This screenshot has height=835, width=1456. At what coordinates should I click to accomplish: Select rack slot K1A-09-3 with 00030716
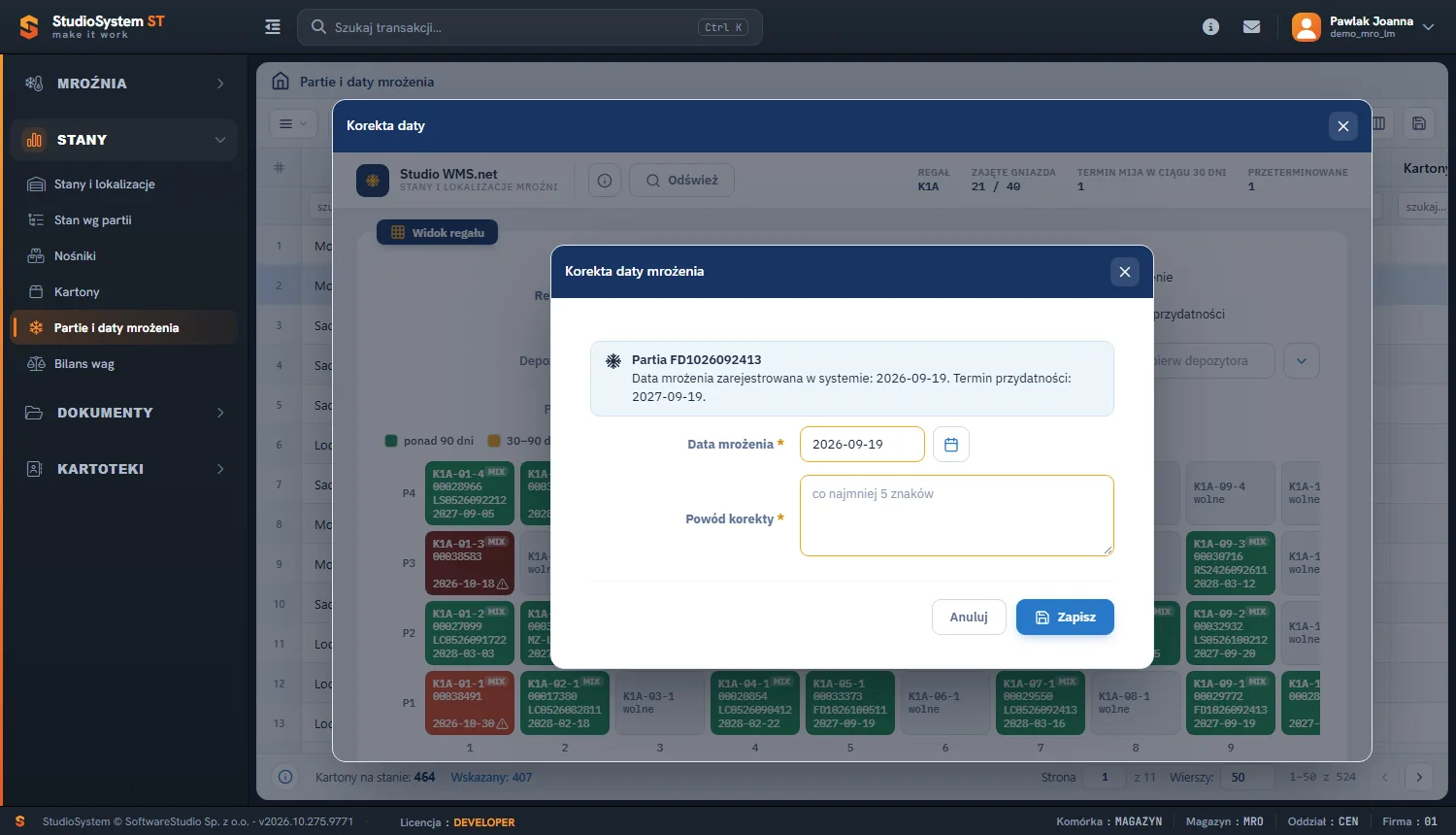[x=1231, y=563]
